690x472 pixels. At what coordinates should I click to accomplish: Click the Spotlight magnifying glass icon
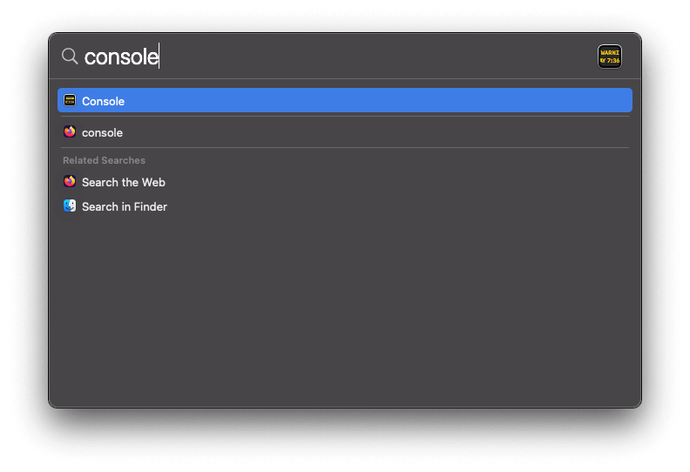69,56
